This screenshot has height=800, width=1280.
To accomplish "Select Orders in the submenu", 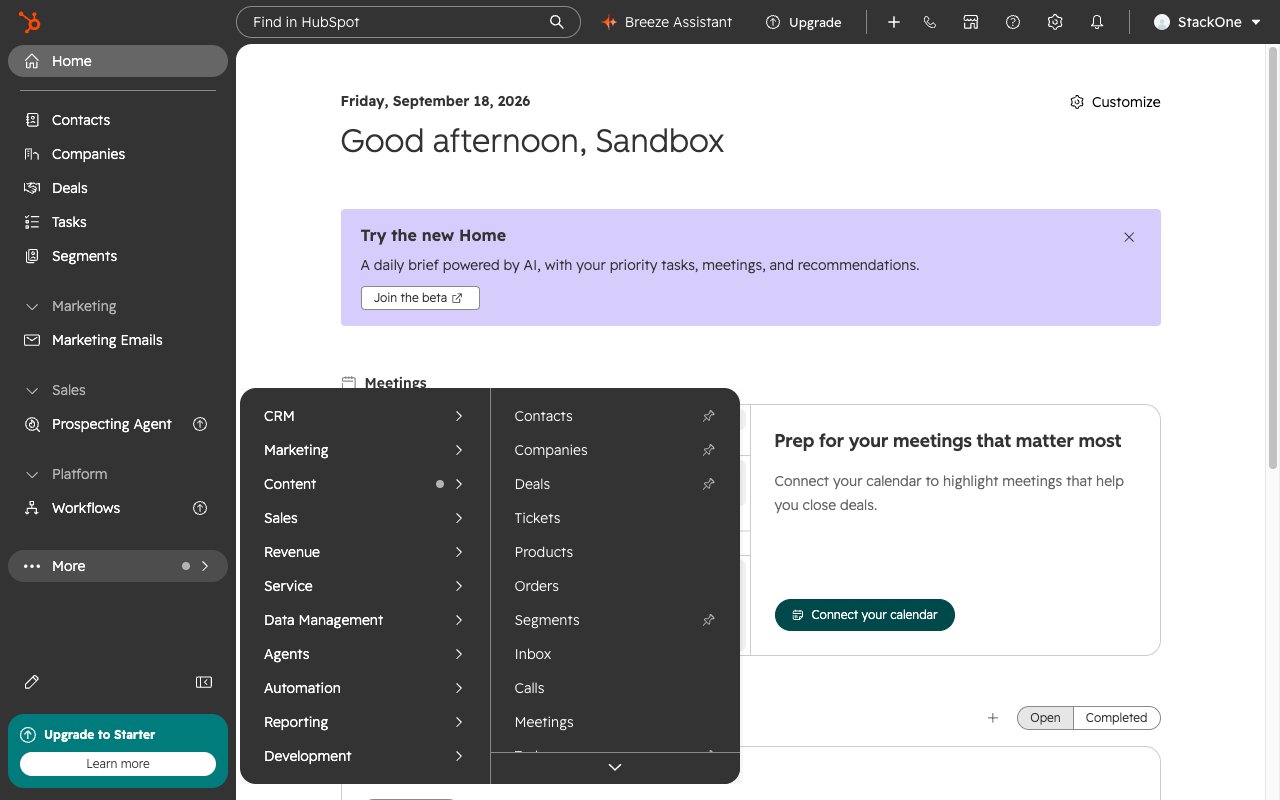I will coord(615,586).
